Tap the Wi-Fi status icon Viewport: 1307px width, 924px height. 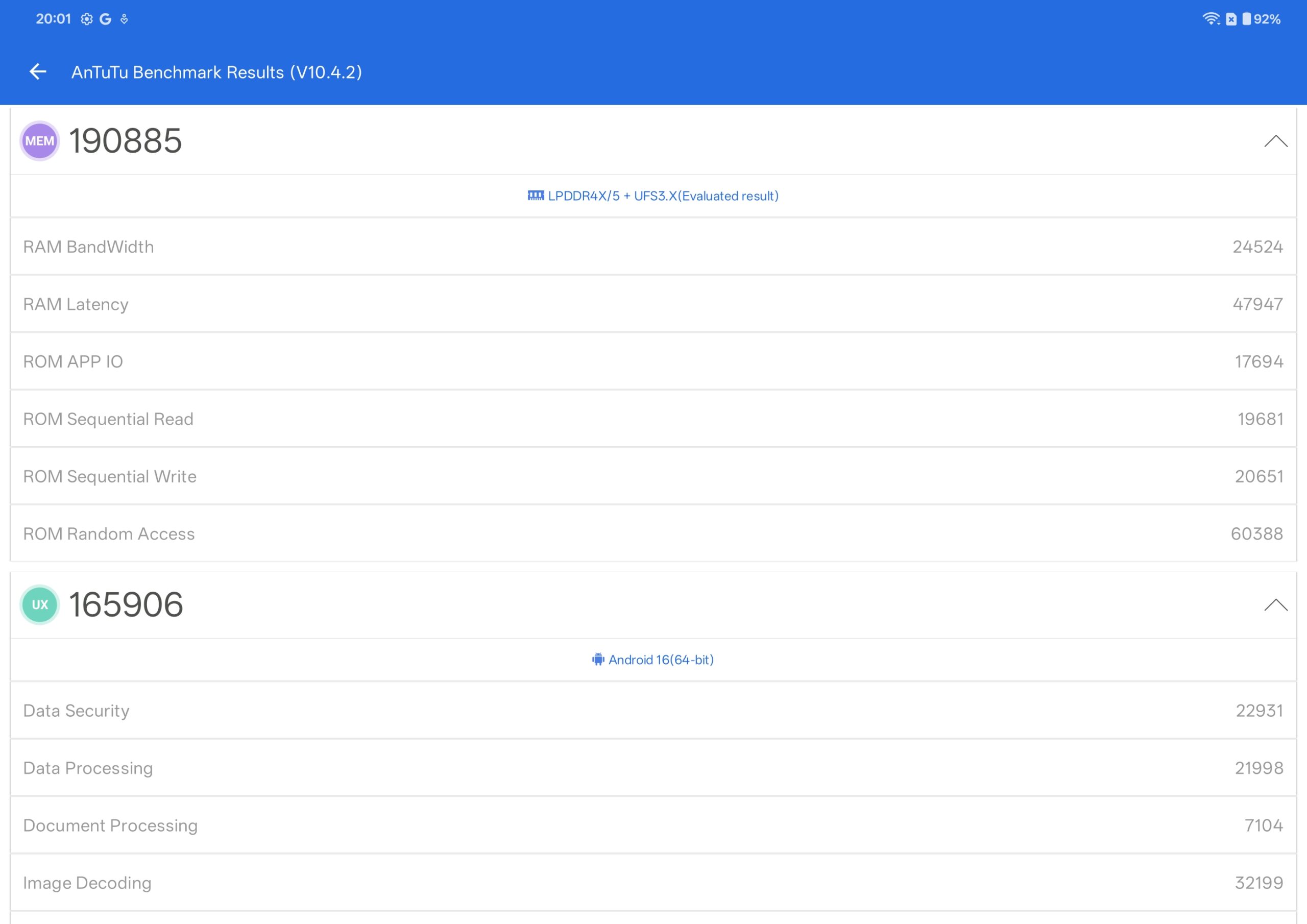(1211, 19)
